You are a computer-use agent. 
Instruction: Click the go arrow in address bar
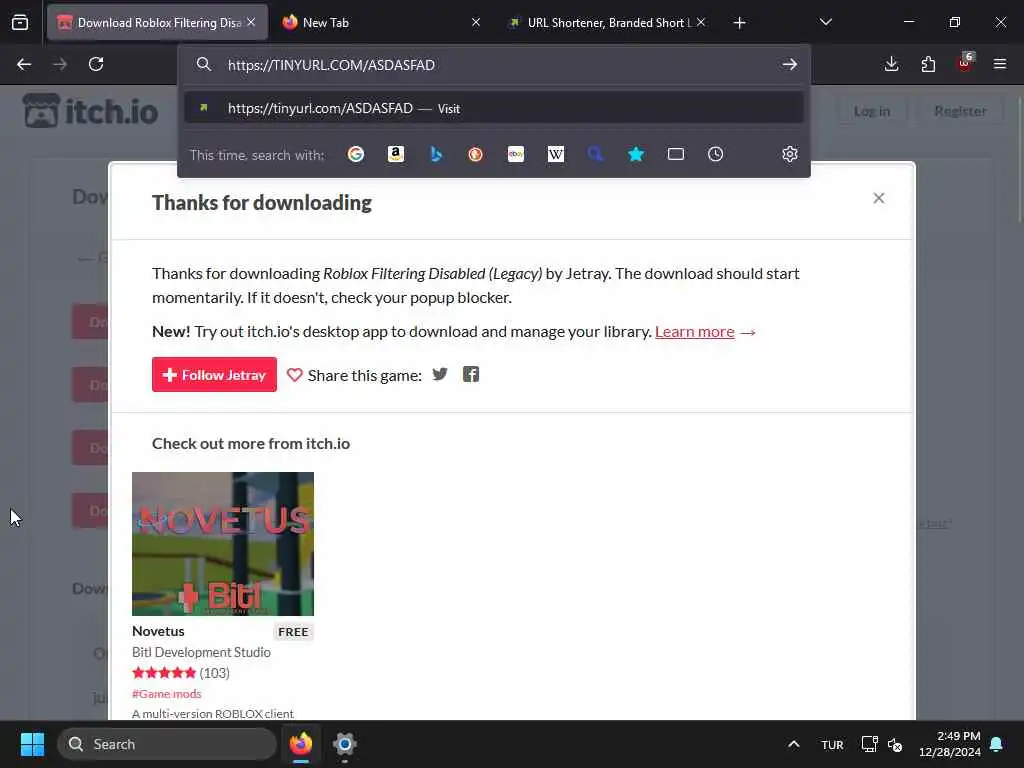(x=790, y=64)
